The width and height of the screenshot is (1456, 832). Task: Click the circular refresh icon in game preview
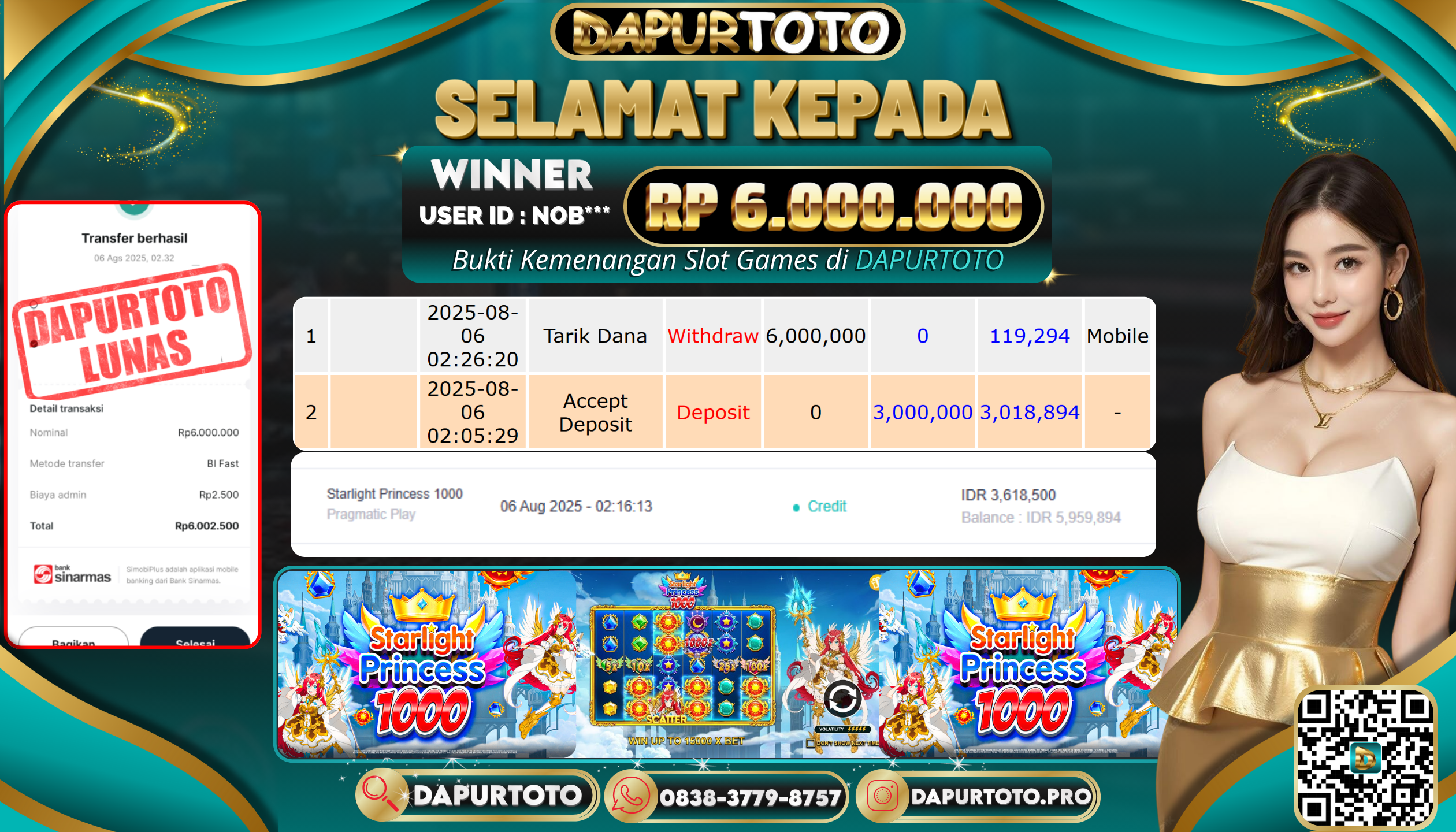pos(842,699)
